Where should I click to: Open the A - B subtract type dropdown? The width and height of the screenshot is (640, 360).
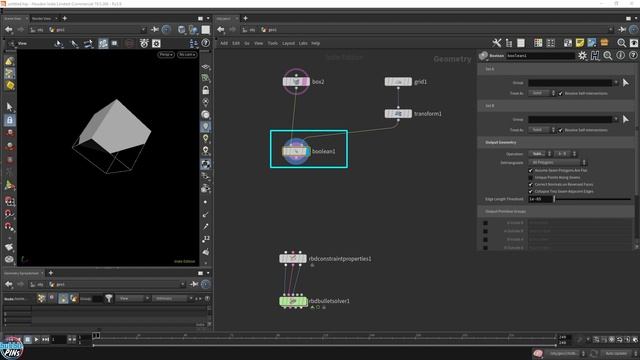click(565, 154)
